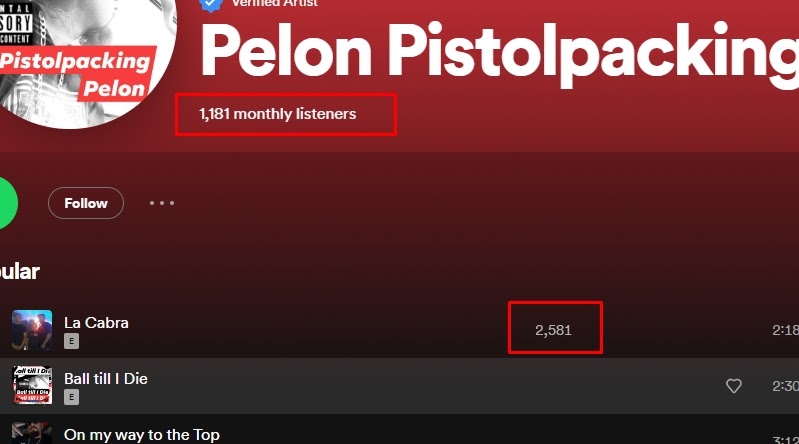The width and height of the screenshot is (799, 444).
Task: Open the La Cabra album art thumbnail
Action: click(x=32, y=330)
